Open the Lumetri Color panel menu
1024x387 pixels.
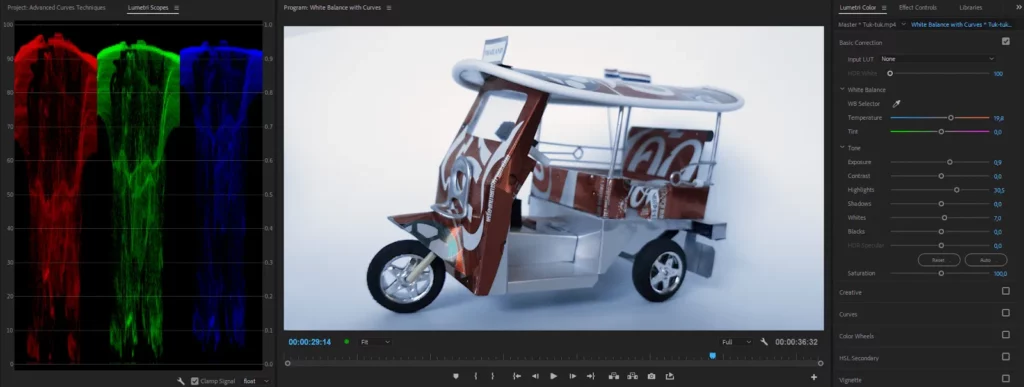coord(884,8)
